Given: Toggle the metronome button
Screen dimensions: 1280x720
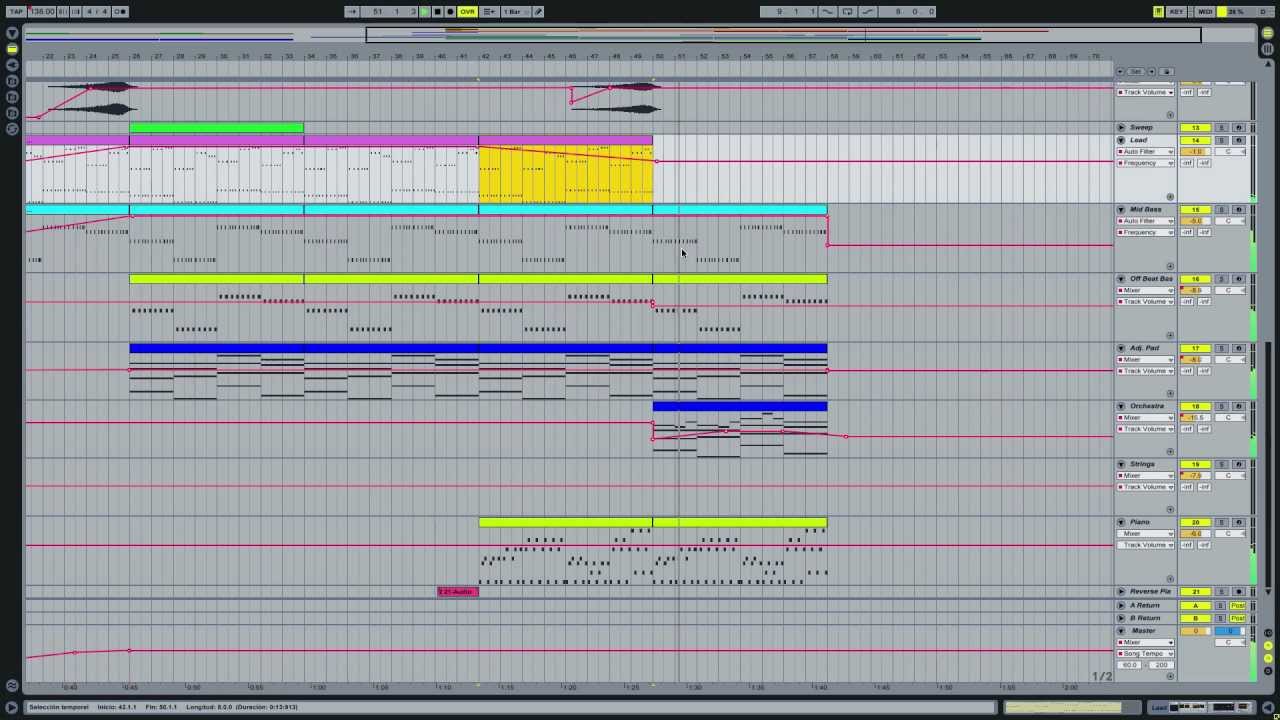Looking at the screenshot, I should [120, 11].
